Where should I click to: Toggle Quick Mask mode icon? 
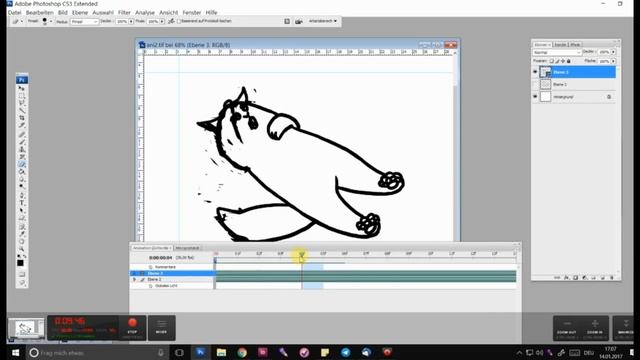point(22,274)
